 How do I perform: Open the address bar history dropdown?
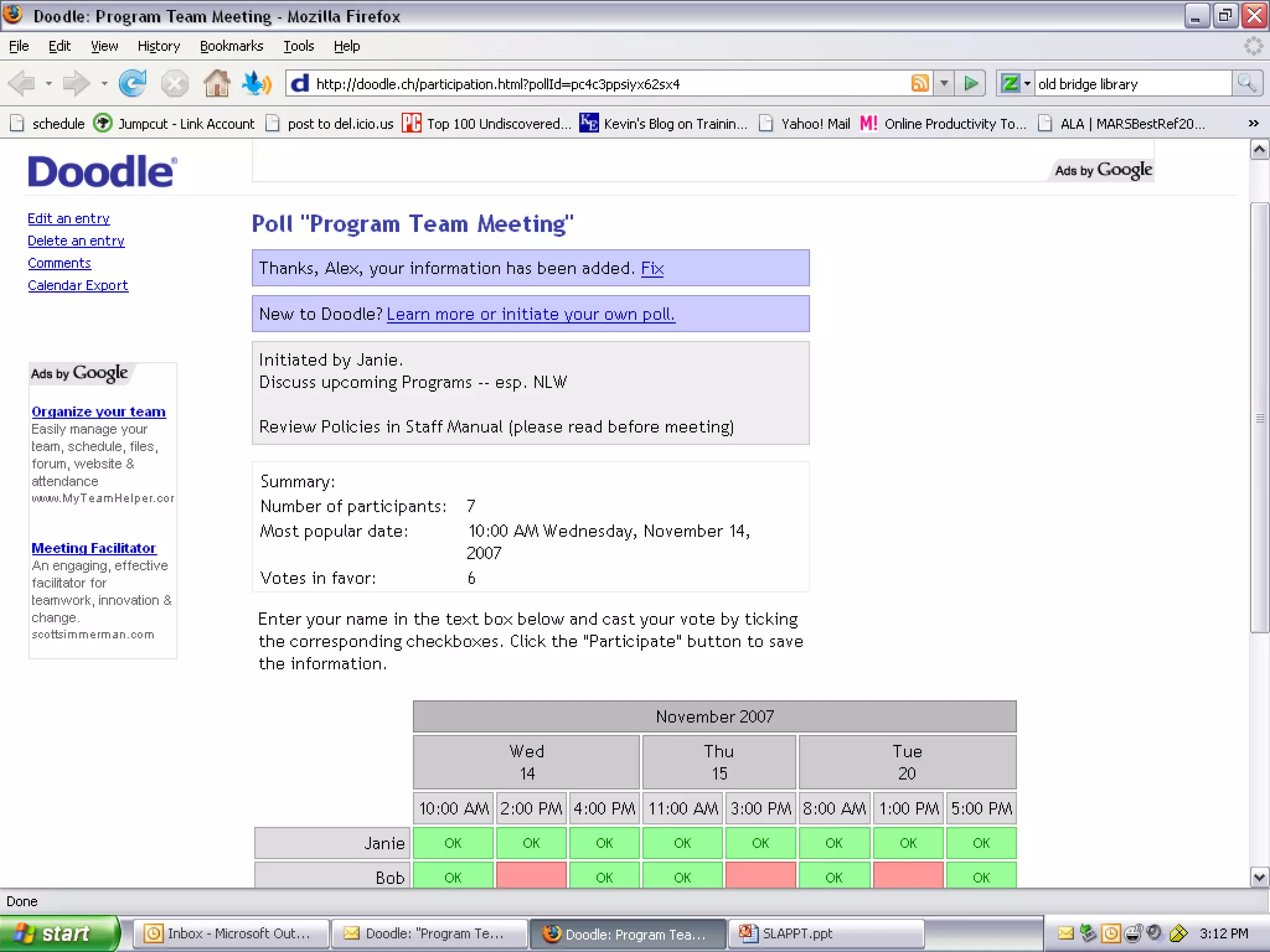944,83
